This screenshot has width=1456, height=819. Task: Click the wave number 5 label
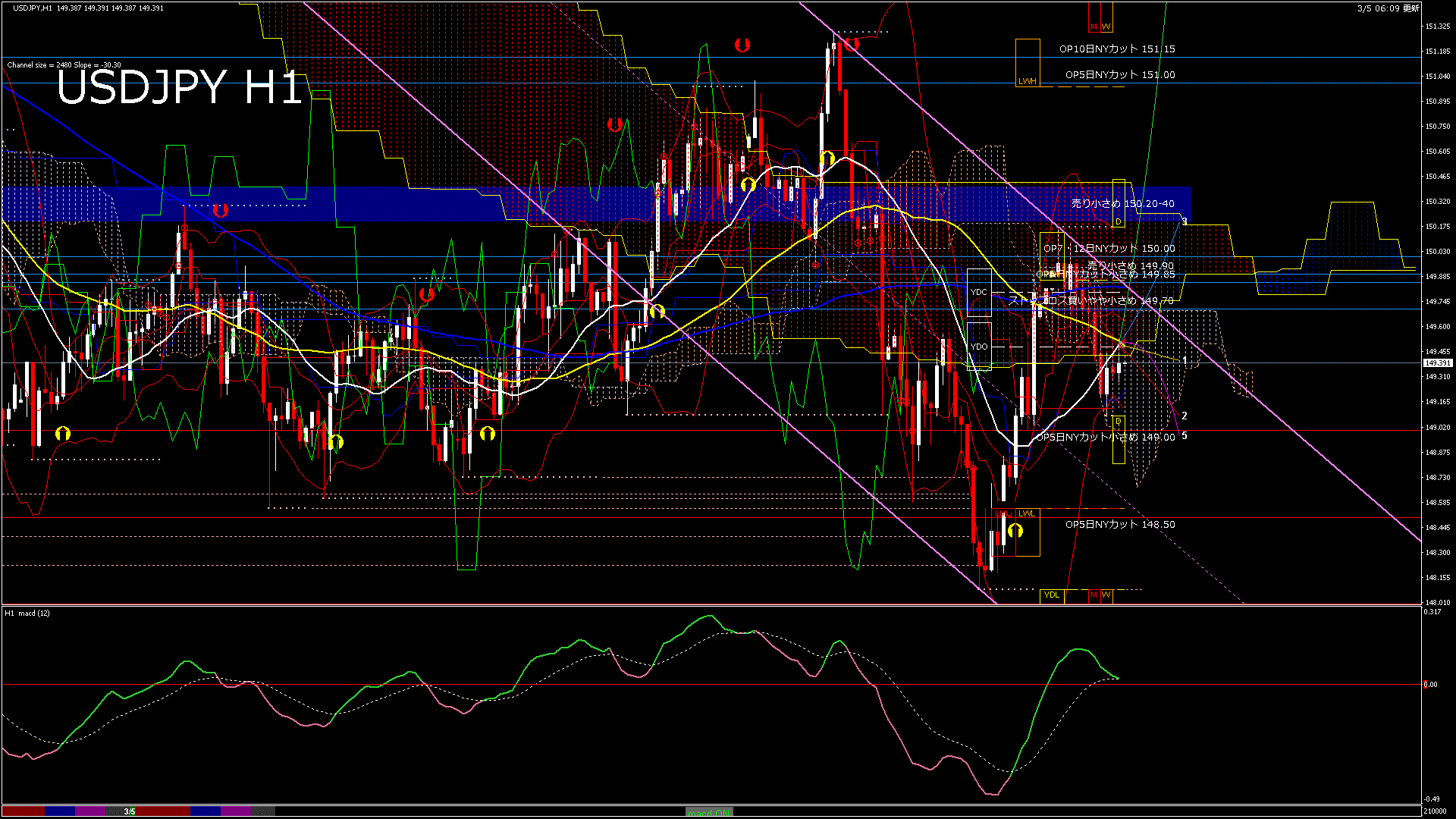[1185, 436]
